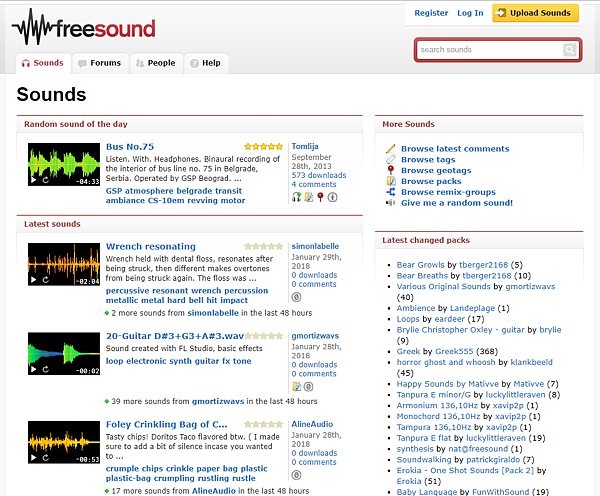Click the pack icon for Bus No.75
The image size is (600, 496).
pyautogui.click(x=309, y=197)
